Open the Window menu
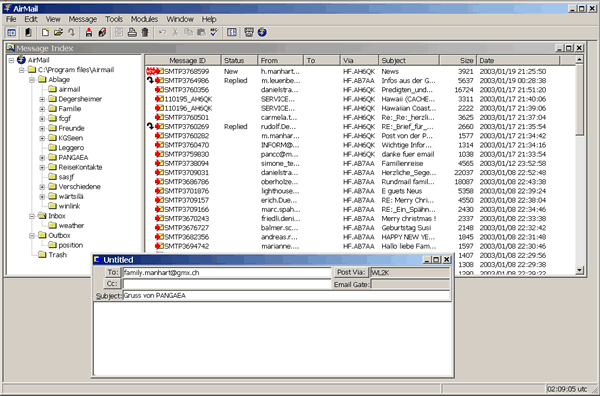The height and width of the screenshot is (396, 600). coord(179,19)
